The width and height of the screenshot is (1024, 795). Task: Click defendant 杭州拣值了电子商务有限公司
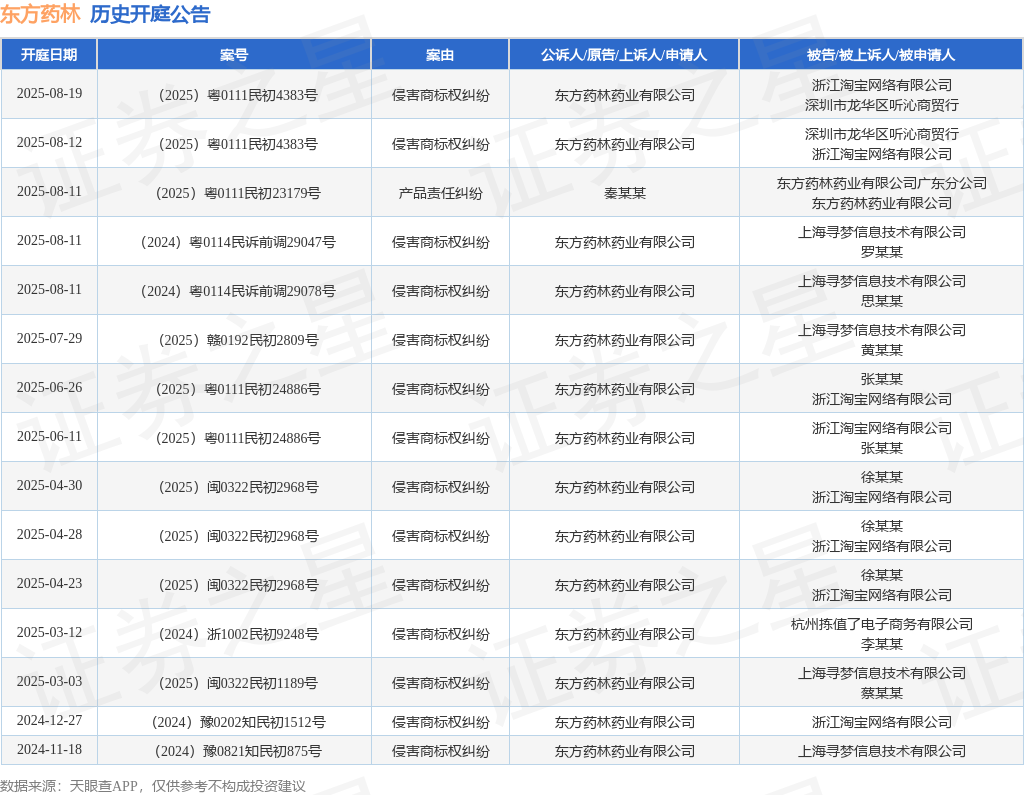(x=882, y=625)
